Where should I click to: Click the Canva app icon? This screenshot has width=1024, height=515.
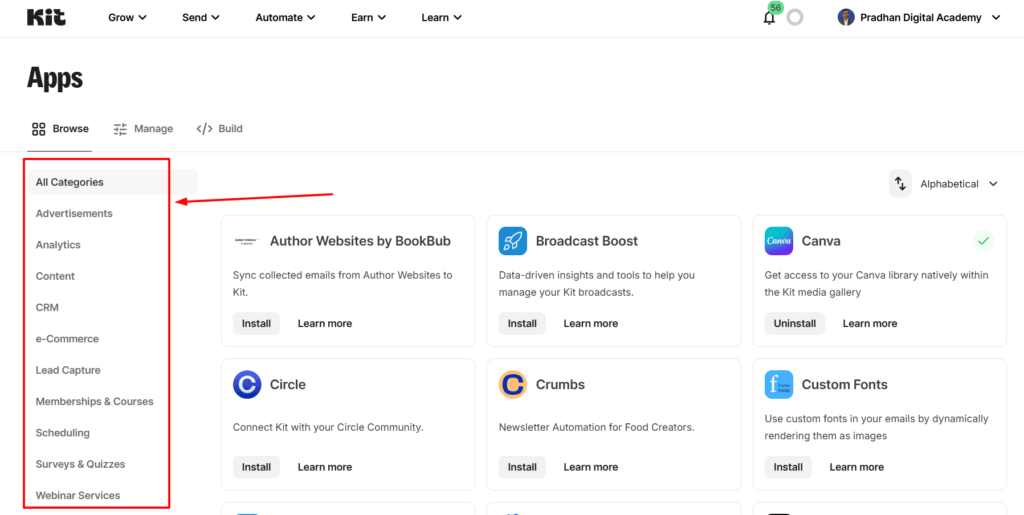[779, 241]
